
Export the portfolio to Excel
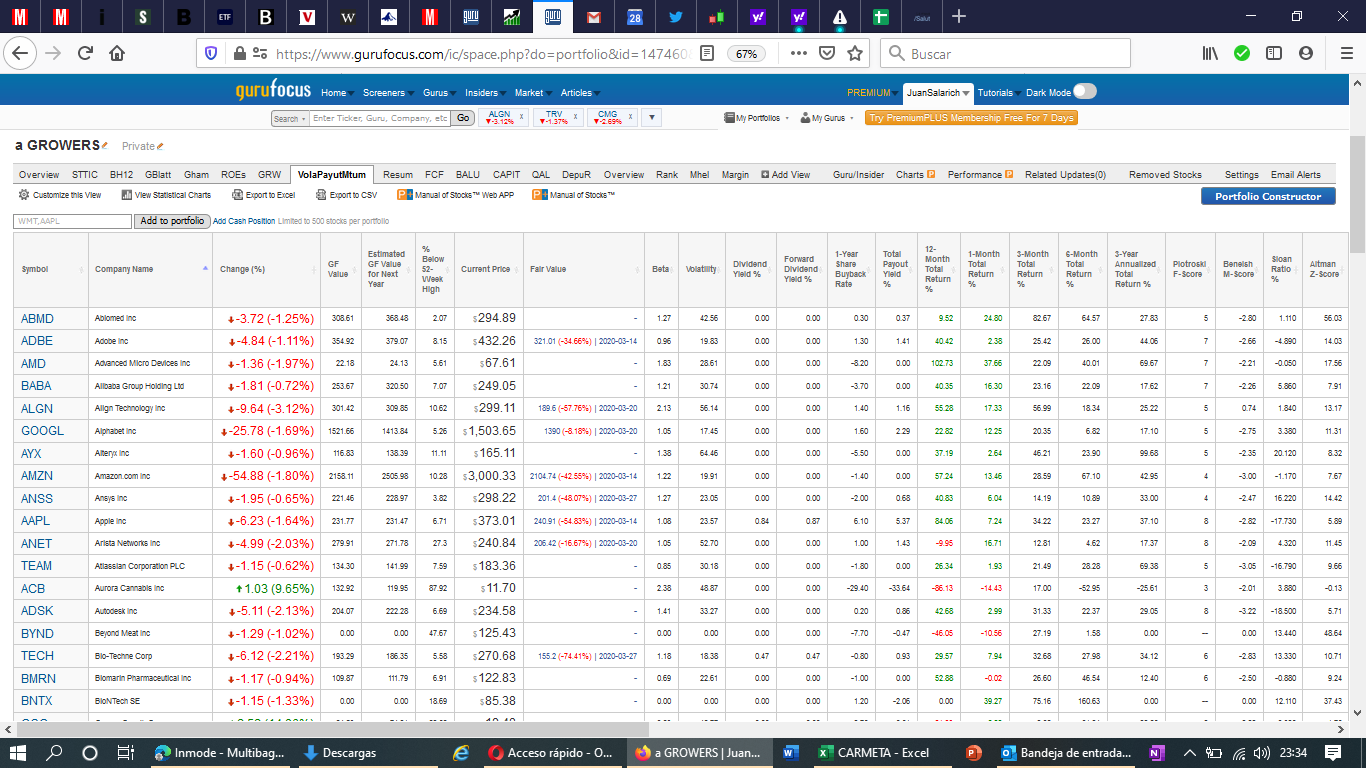point(263,195)
